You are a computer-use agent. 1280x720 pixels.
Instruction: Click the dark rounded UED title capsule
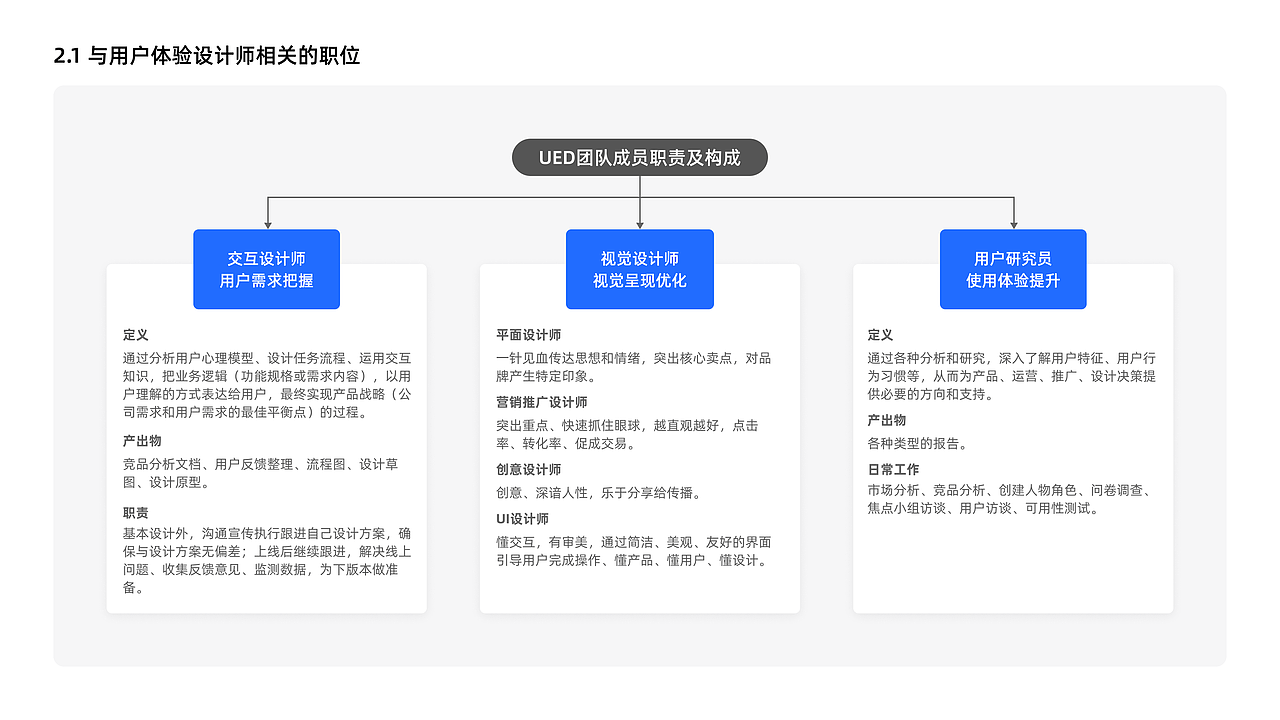639,157
